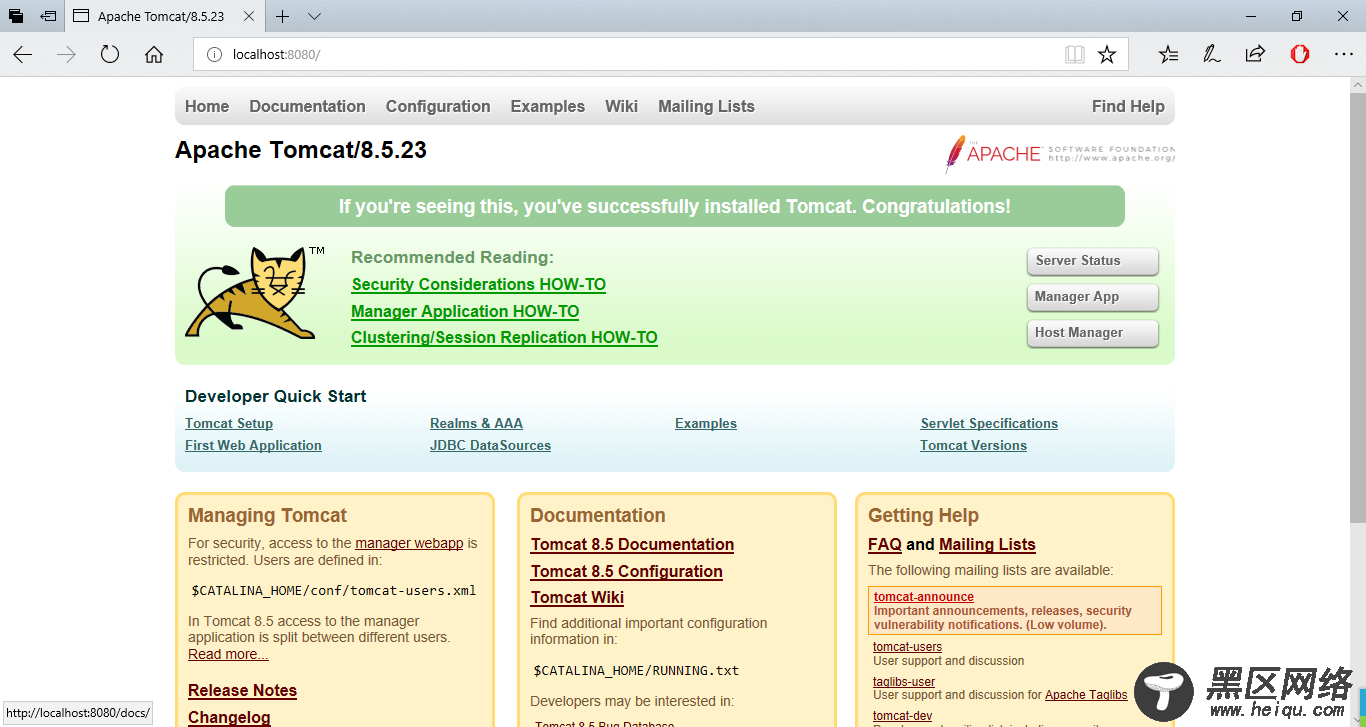Select the Apache Tomcat/8.5.23 browser tab
The image size is (1366, 727).
click(x=165, y=16)
